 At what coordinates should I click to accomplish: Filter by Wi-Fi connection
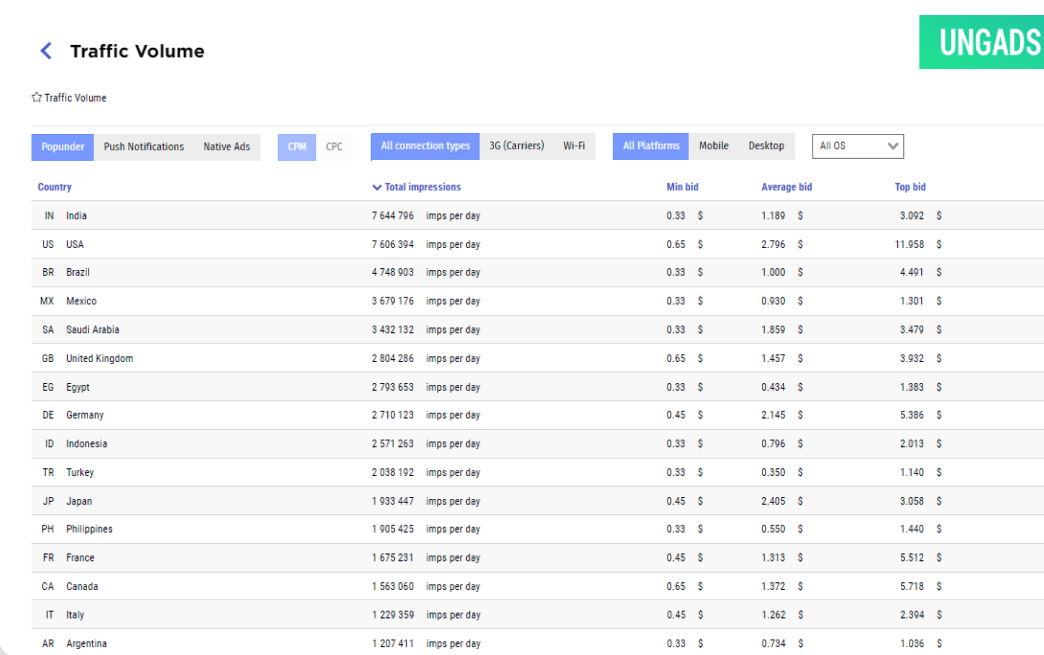574,146
